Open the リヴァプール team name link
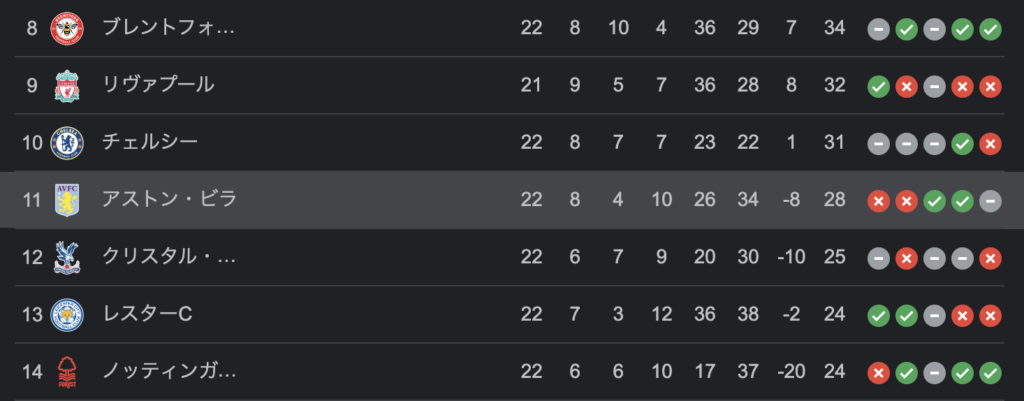 tap(159, 85)
